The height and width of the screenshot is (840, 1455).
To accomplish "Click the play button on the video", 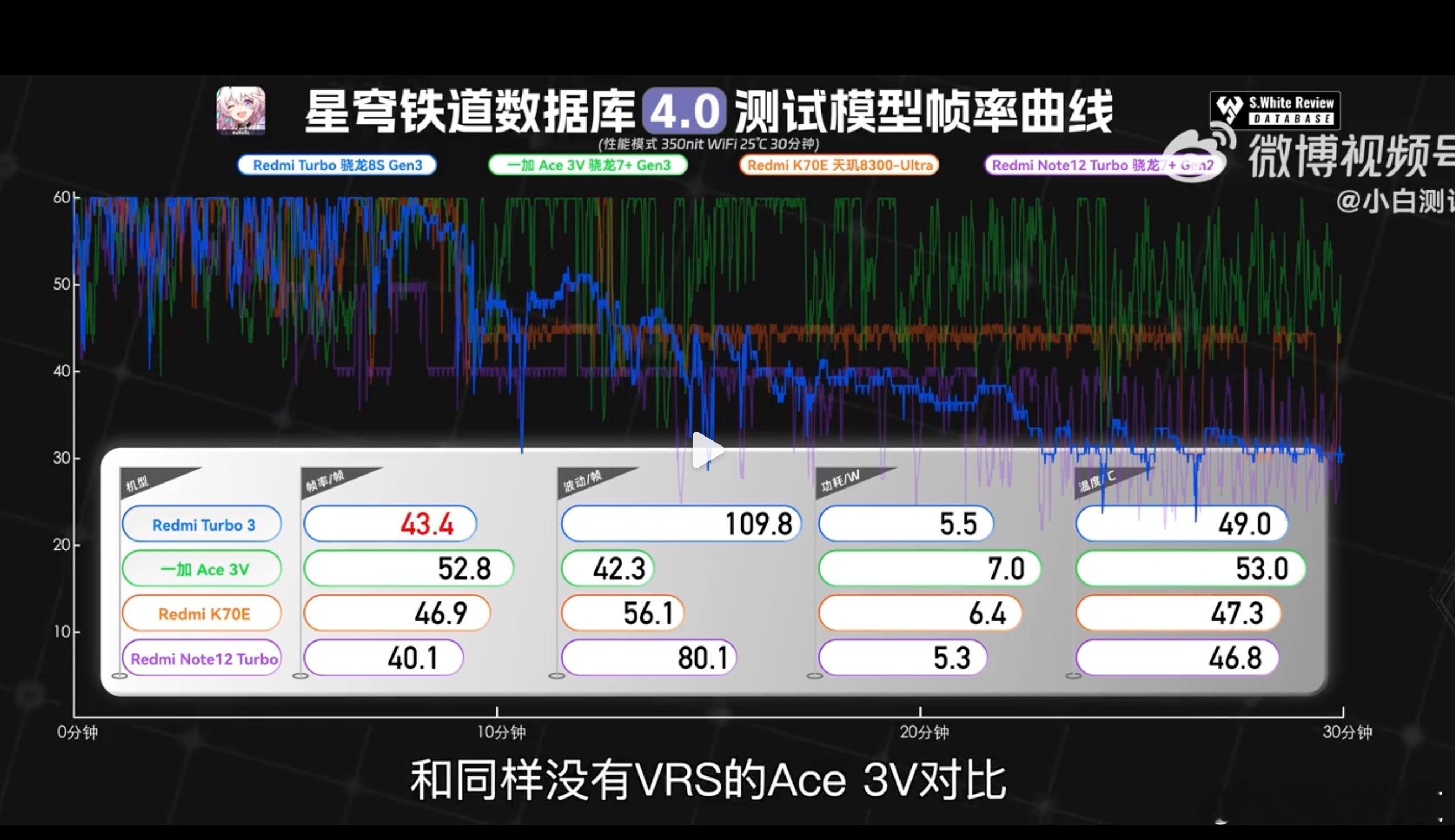I will [x=707, y=450].
